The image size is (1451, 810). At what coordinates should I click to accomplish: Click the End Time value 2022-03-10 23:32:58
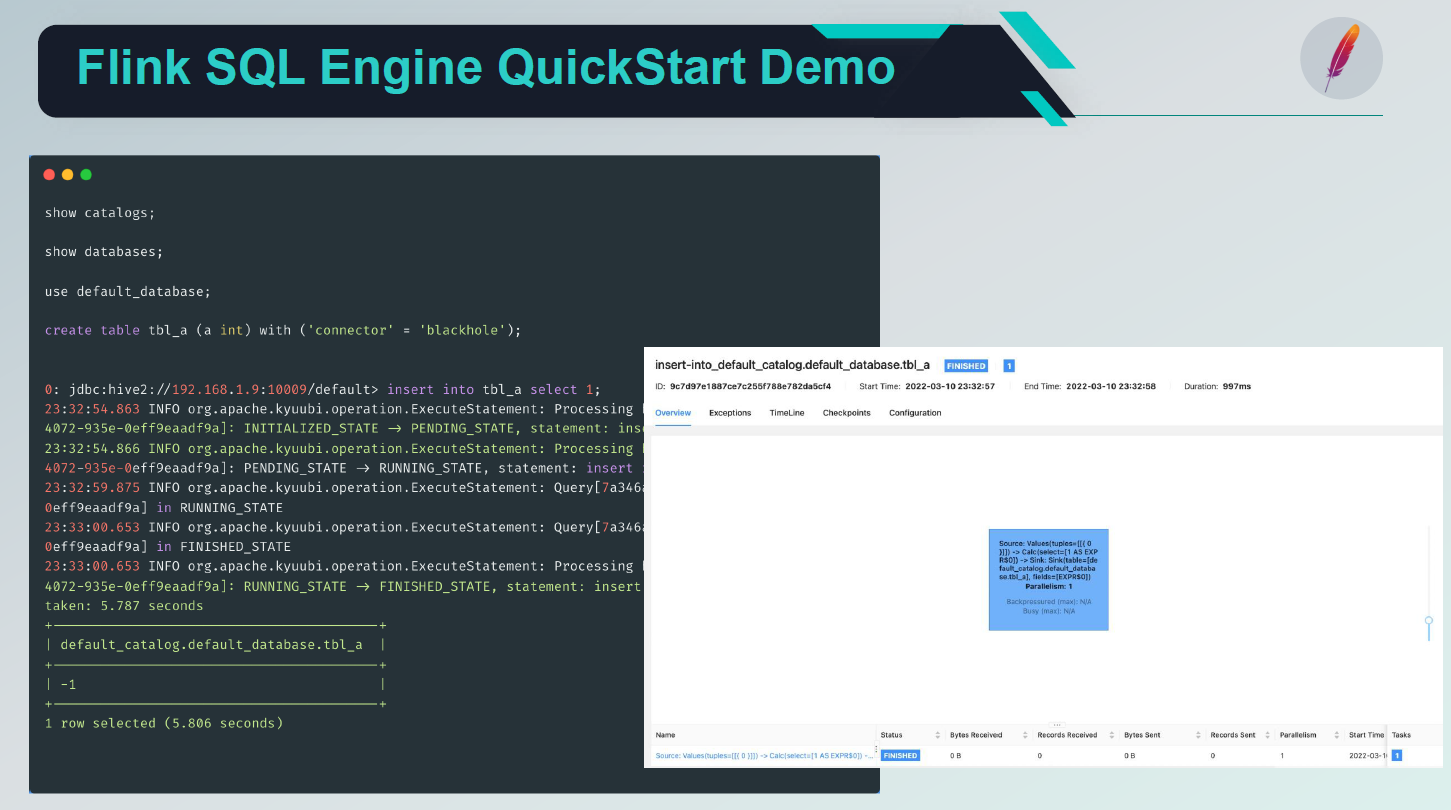[x=1111, y=386]
